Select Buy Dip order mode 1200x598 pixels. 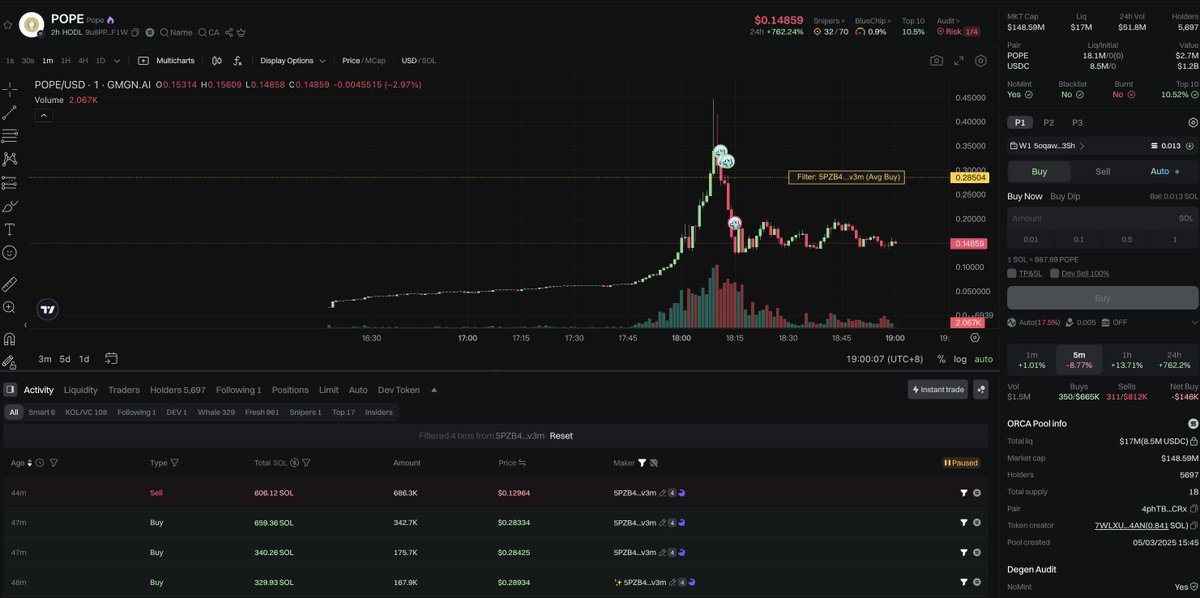pyautogui.click(x=1065, y=196)
